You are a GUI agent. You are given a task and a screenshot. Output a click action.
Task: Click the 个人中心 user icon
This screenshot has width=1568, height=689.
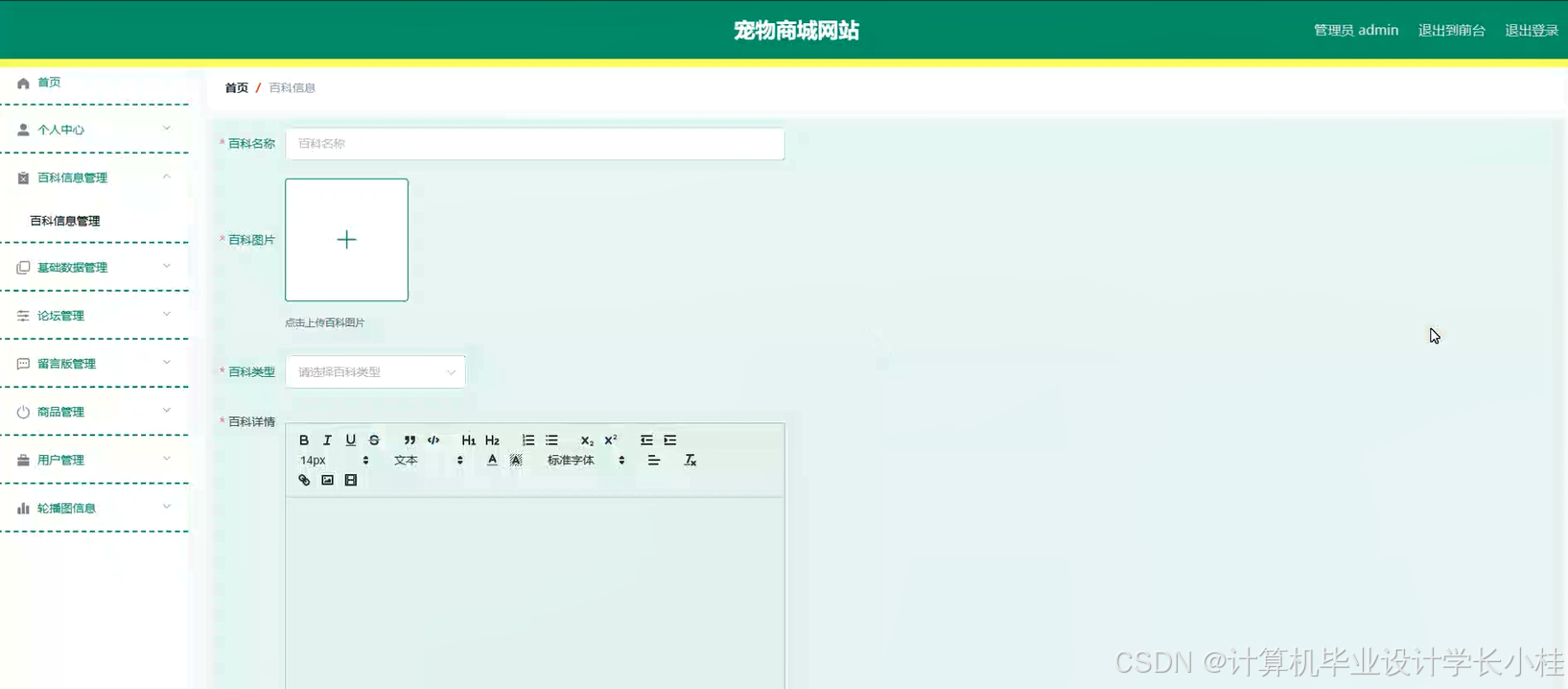tap(23, 130)
